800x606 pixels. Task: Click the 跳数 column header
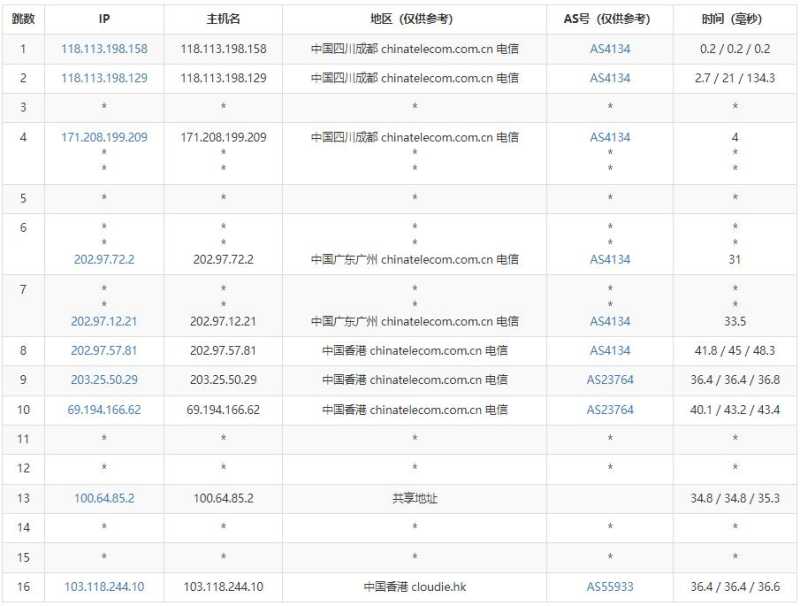tap(23, 19)
